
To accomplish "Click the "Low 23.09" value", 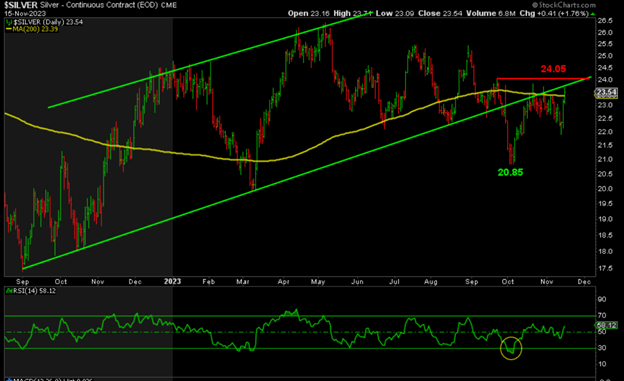I will pos(395,13).
